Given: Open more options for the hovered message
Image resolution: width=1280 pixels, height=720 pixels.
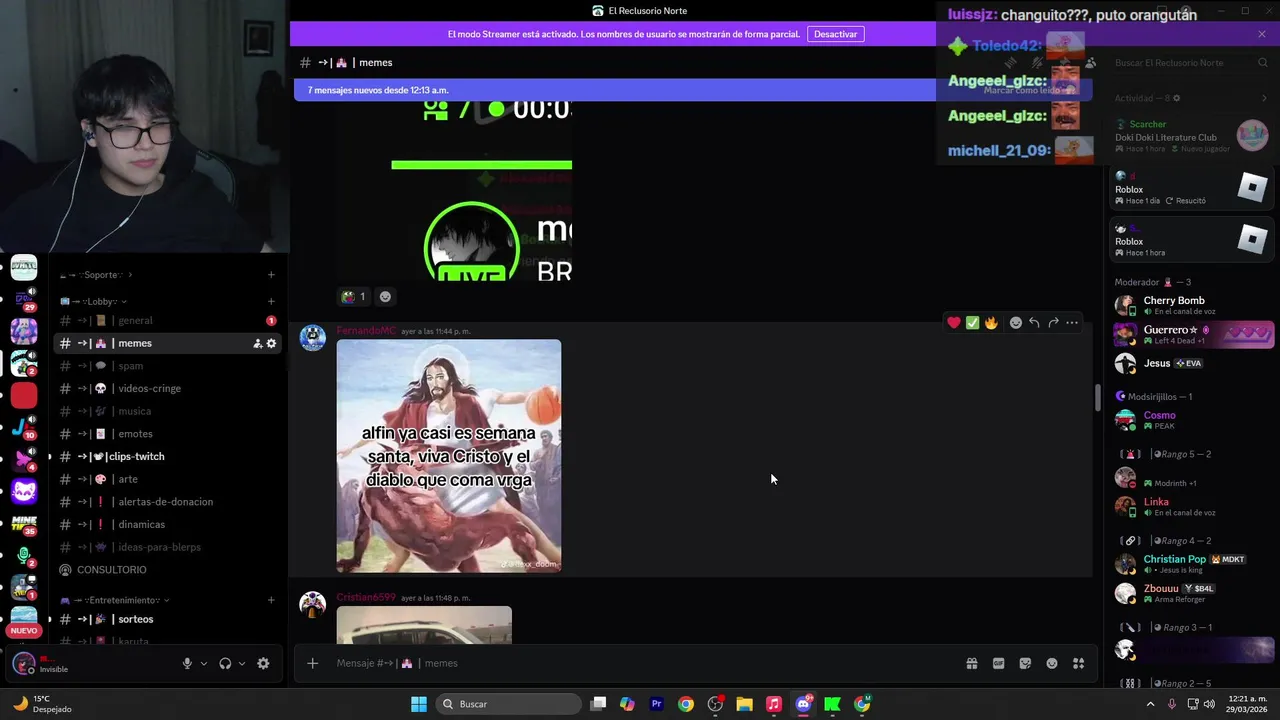Looking at the screenshot, I should coord(1072,322).
